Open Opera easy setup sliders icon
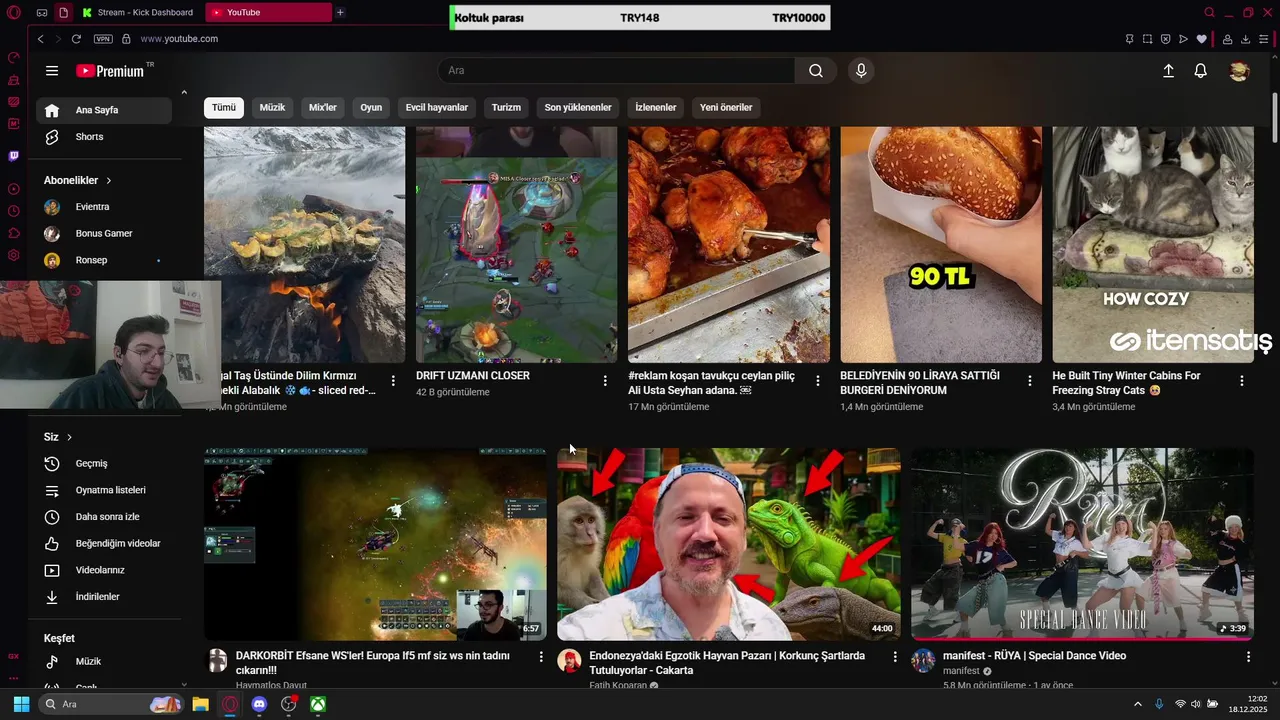 1263,39
